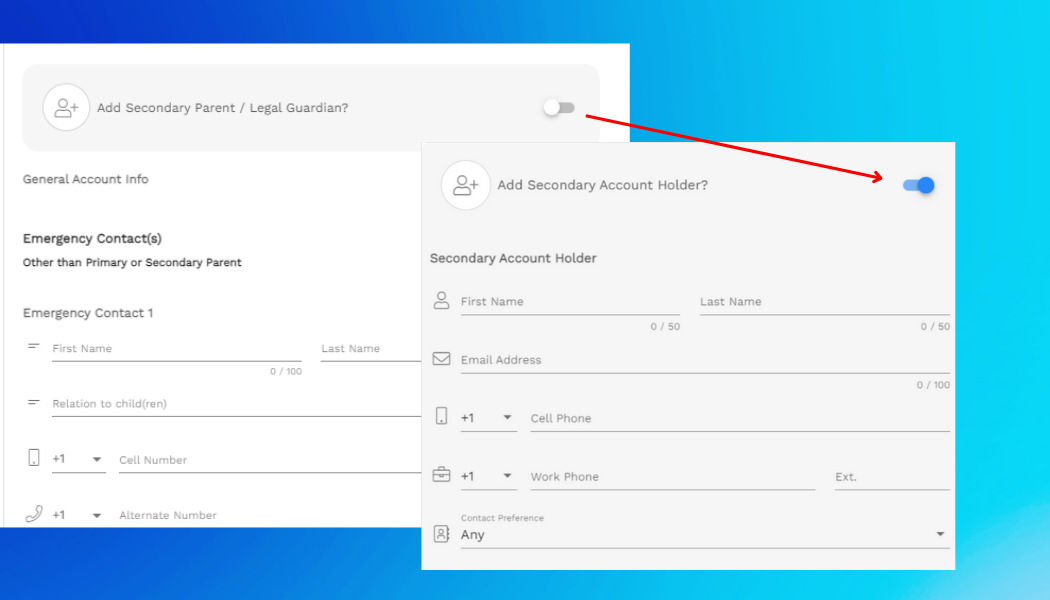This screenshot has width=1050, height=600.
Task: Enable the Add Secondary Parent / Legal Guardian toggle
Action: (558, 107)
